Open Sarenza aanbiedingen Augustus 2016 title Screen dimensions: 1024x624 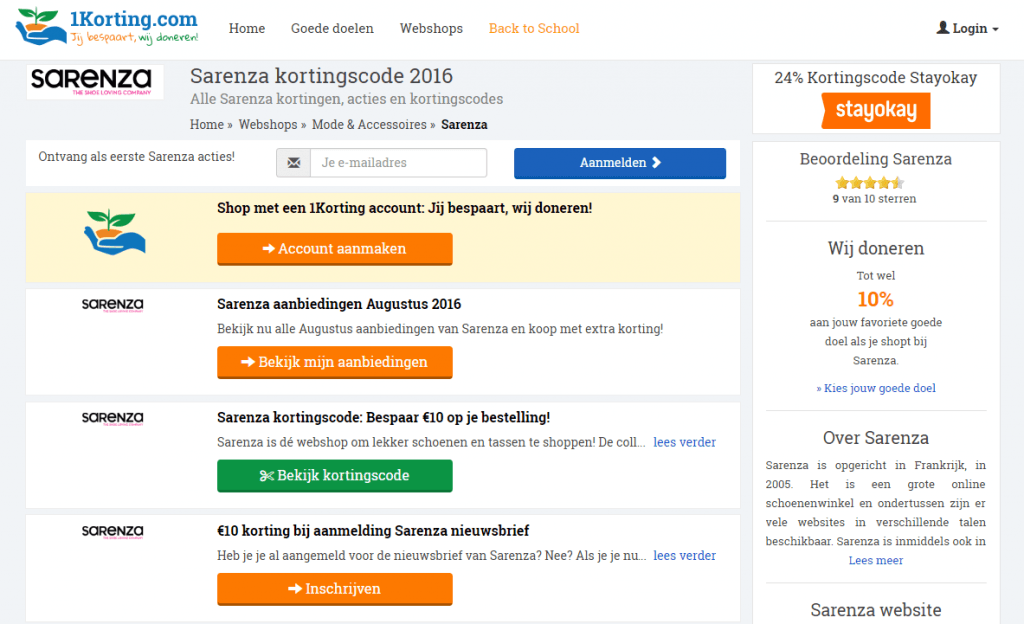coord(339,304)
